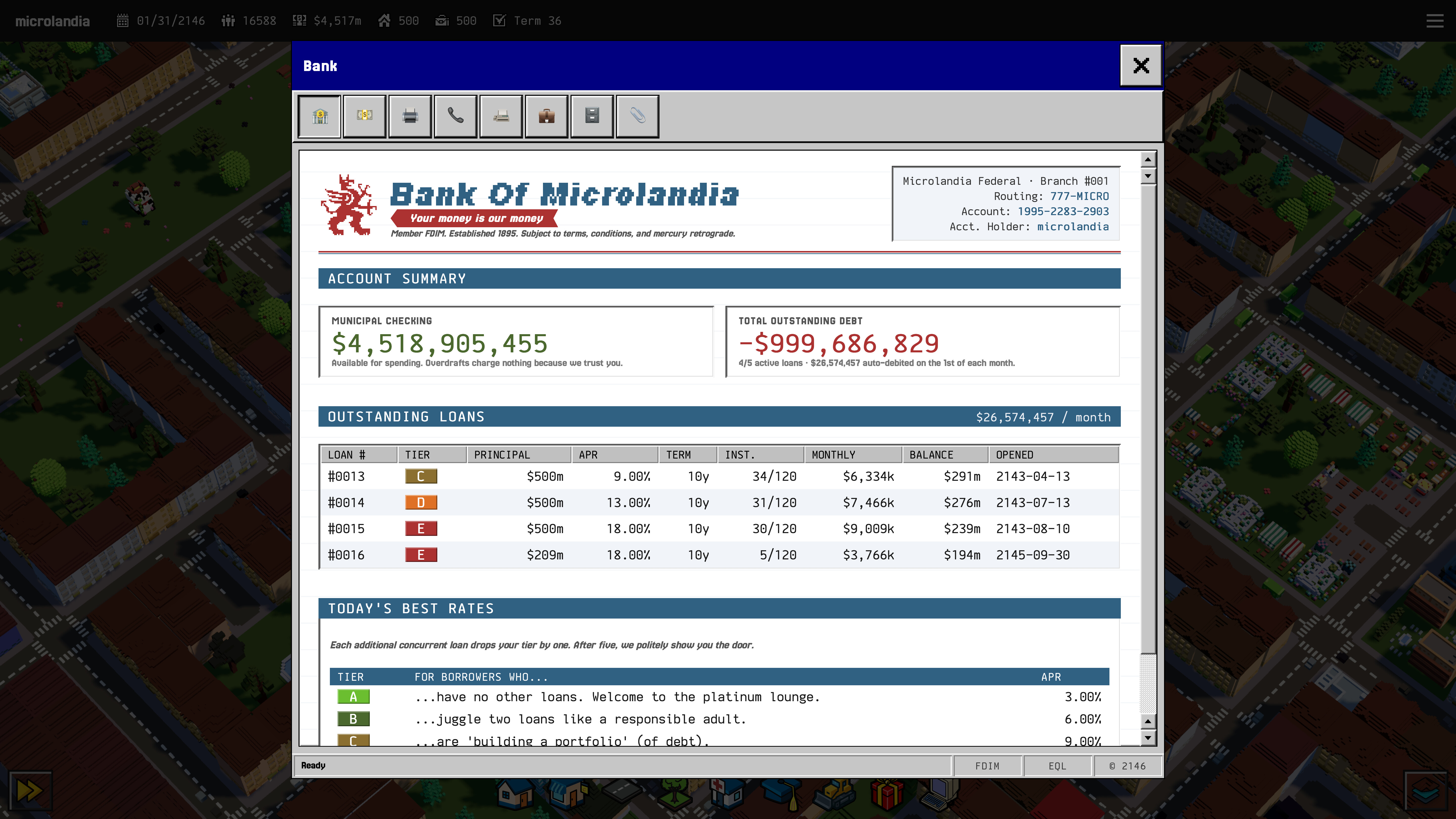This screenshot has width=1456, height=819.
Task: Click the calendar date icon in top bar
Action: (123, 21)
